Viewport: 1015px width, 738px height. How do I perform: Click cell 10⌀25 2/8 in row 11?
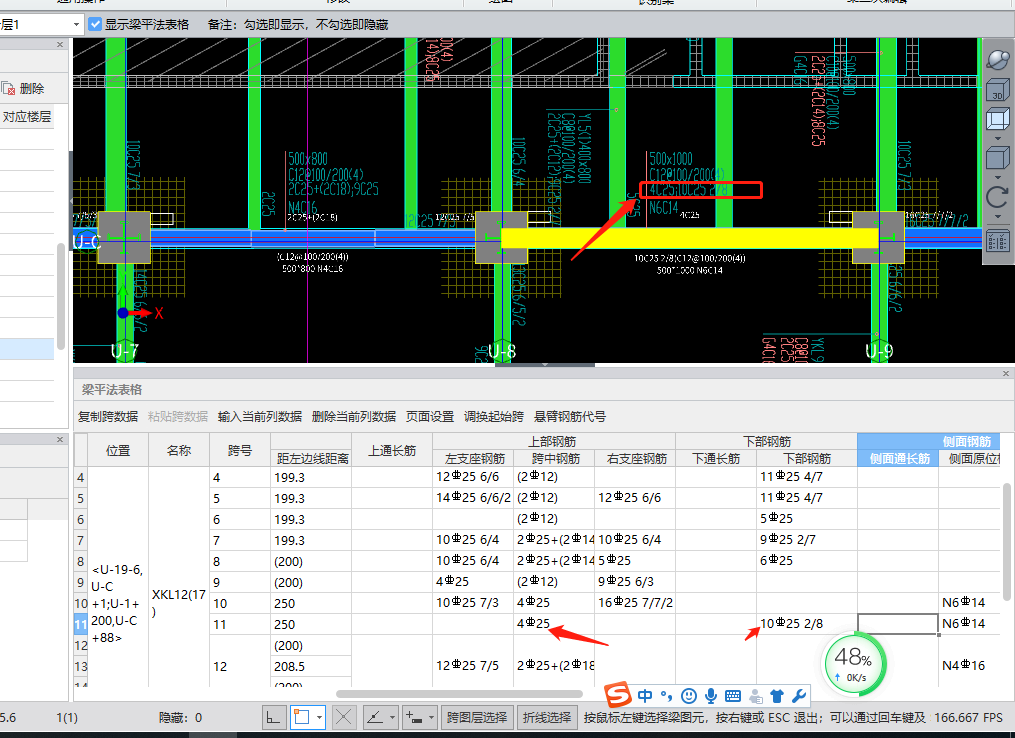[807, 624]
